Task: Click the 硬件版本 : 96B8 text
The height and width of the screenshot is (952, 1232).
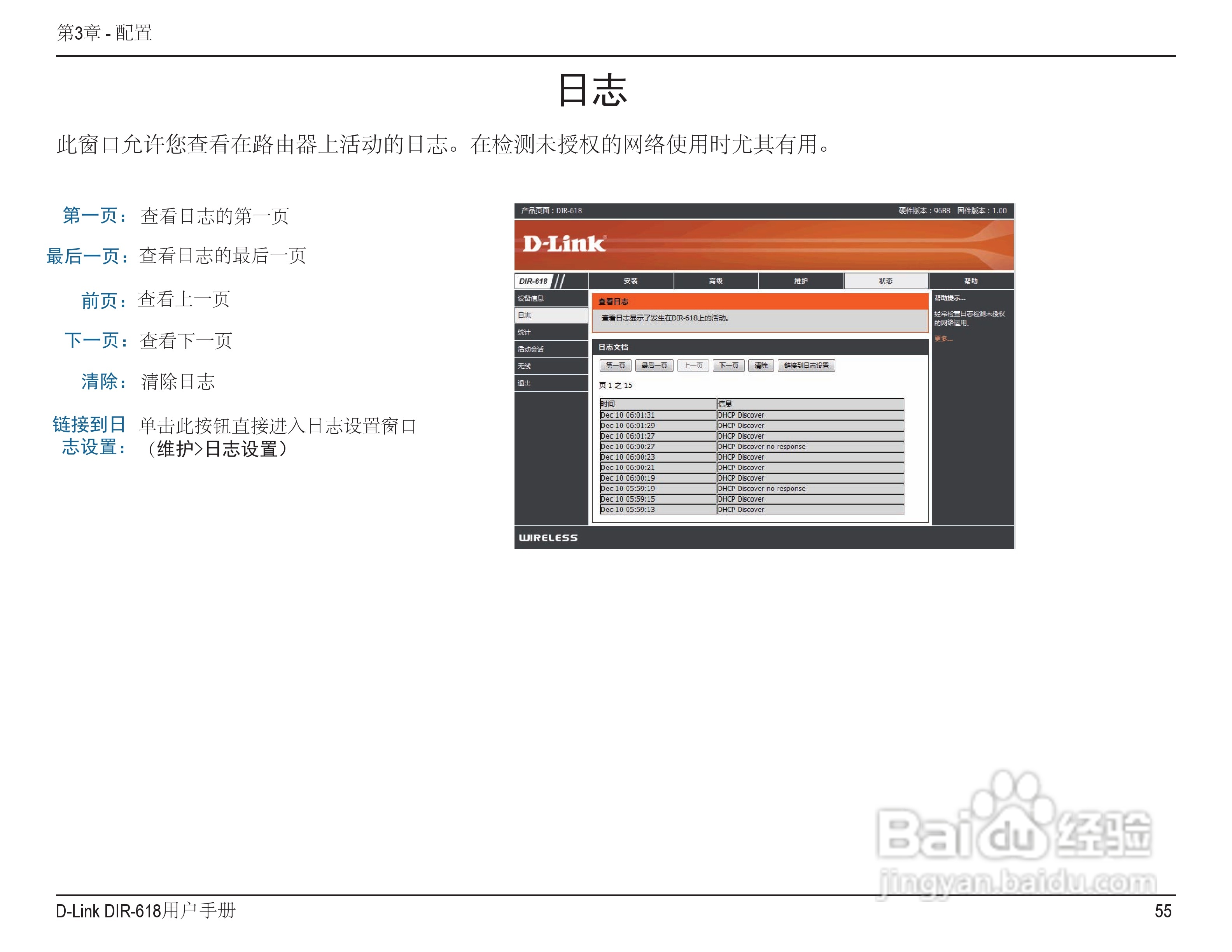Action: [x=924, y=211]
